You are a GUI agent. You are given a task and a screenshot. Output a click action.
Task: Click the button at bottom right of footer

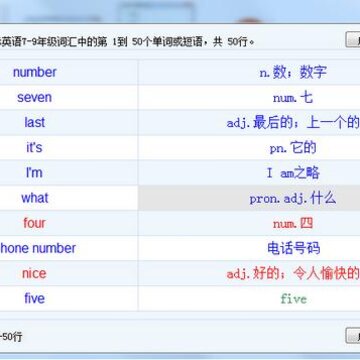click(x=353, y=335)
